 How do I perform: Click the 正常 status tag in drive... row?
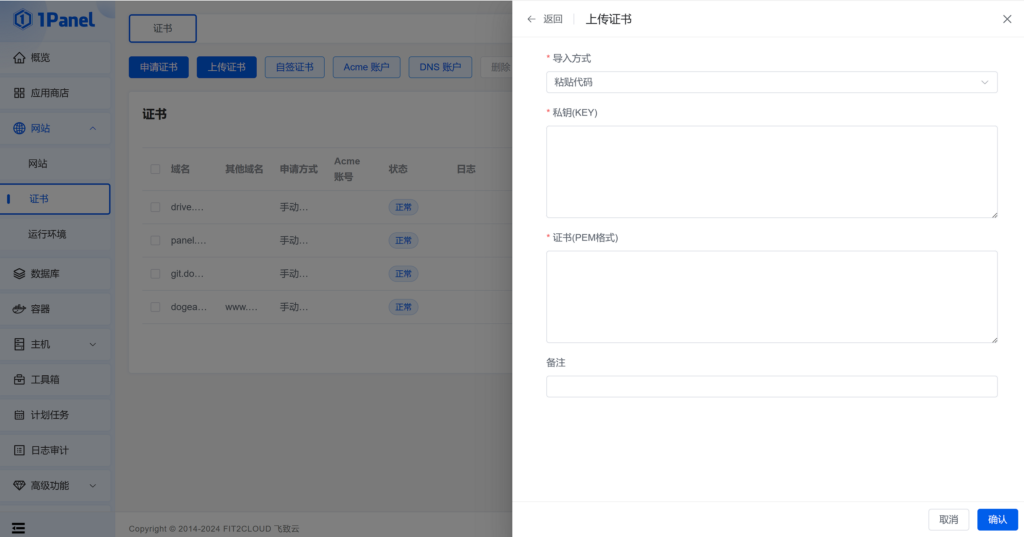404,207
